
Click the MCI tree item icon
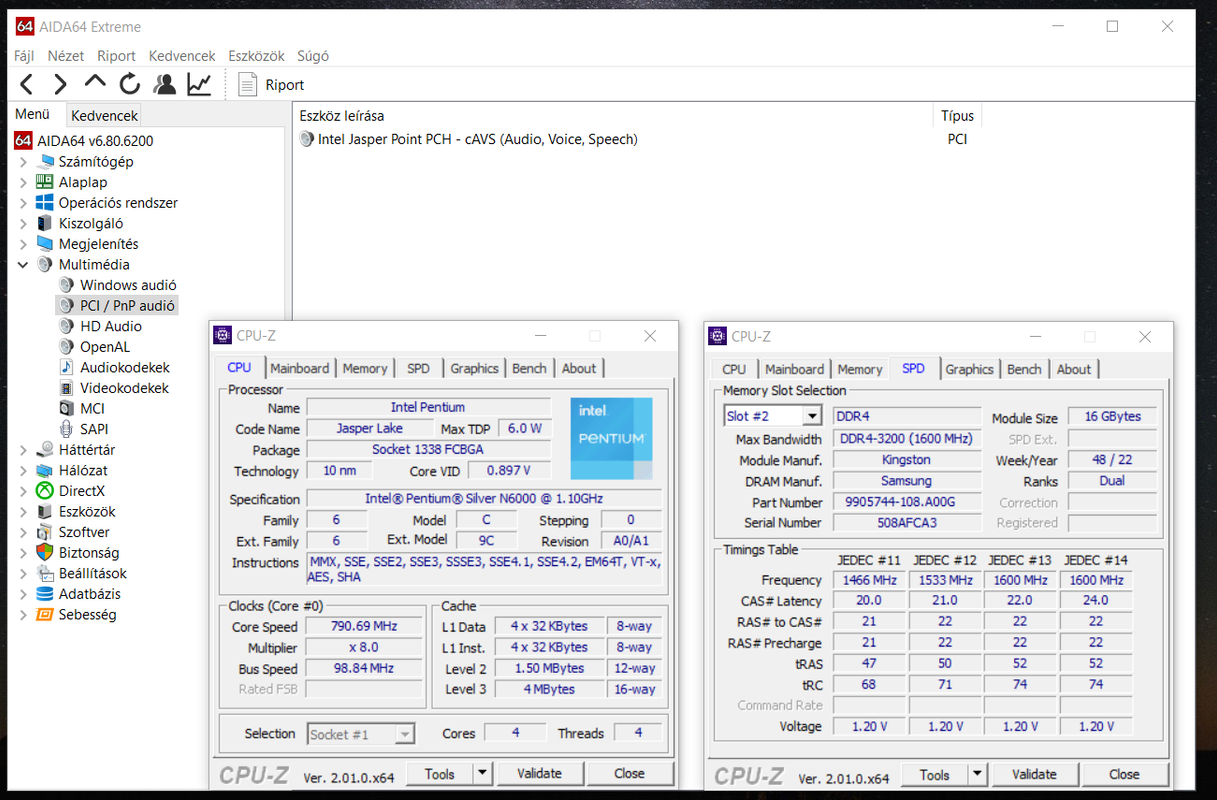point(66,408)
